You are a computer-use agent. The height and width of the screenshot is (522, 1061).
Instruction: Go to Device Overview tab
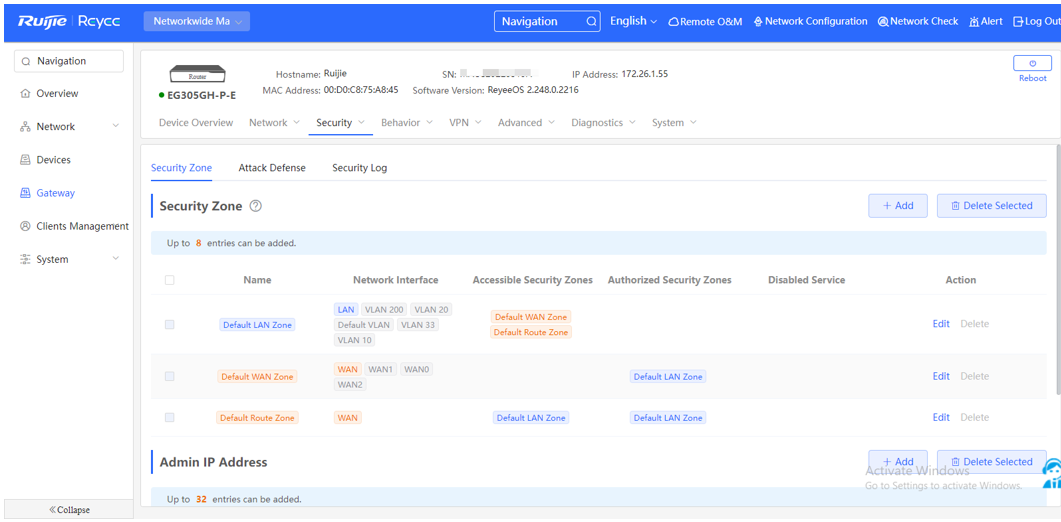click(x=196, y=123)
